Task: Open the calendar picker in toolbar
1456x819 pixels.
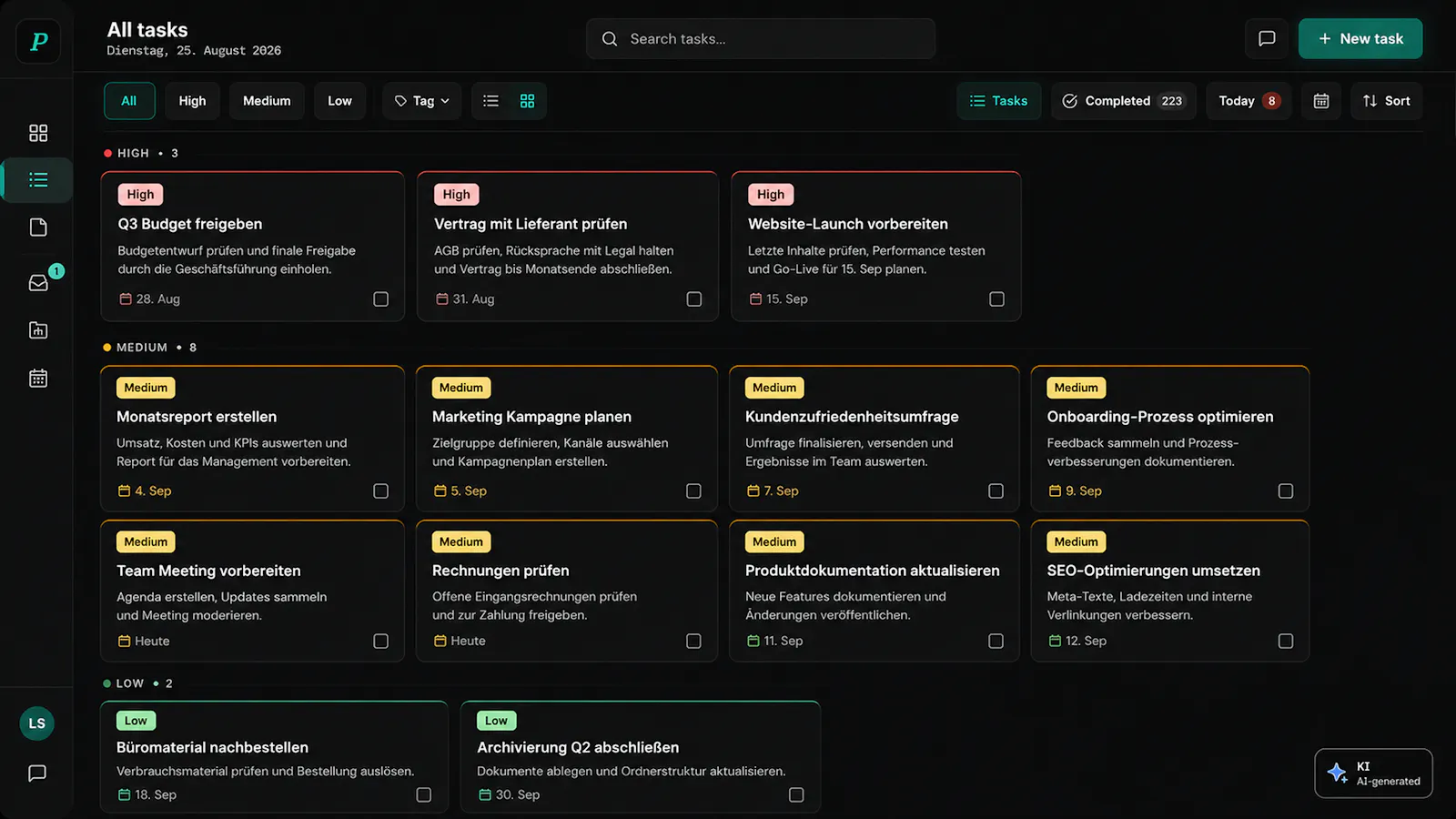Action: click(x=1321, y=101)
